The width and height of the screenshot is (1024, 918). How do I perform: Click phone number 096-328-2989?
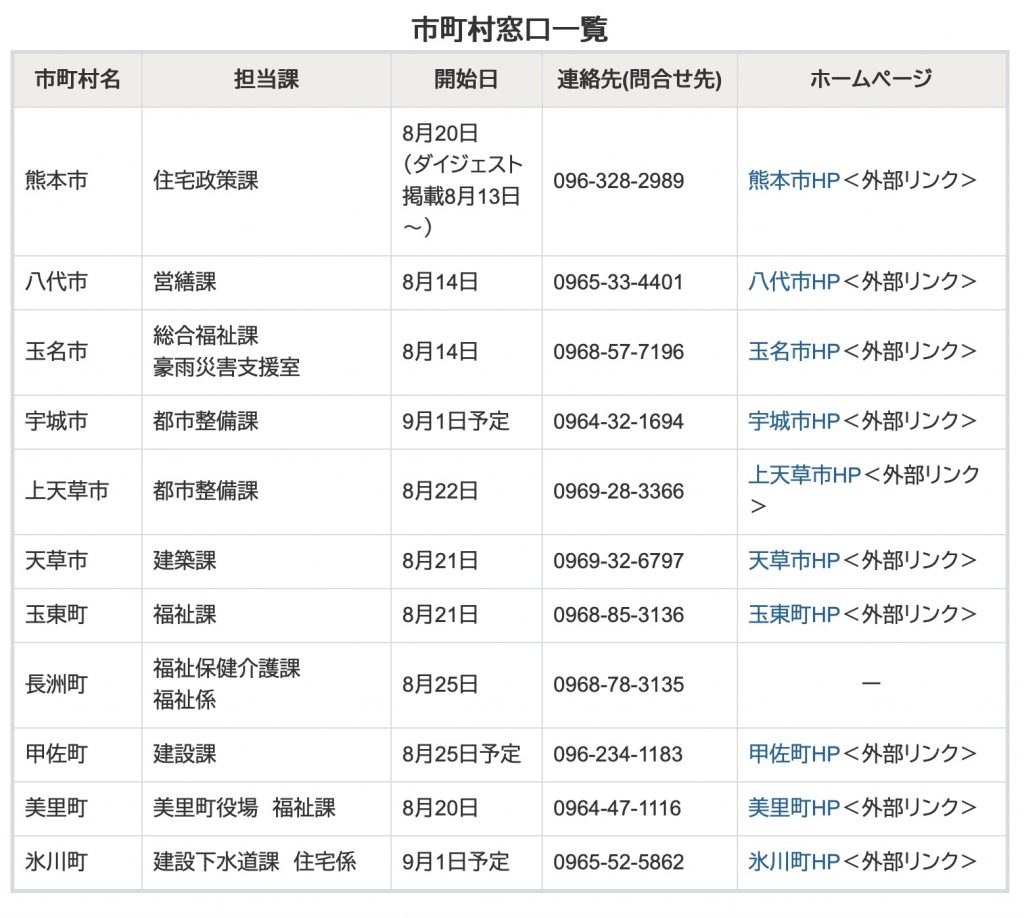618,182
